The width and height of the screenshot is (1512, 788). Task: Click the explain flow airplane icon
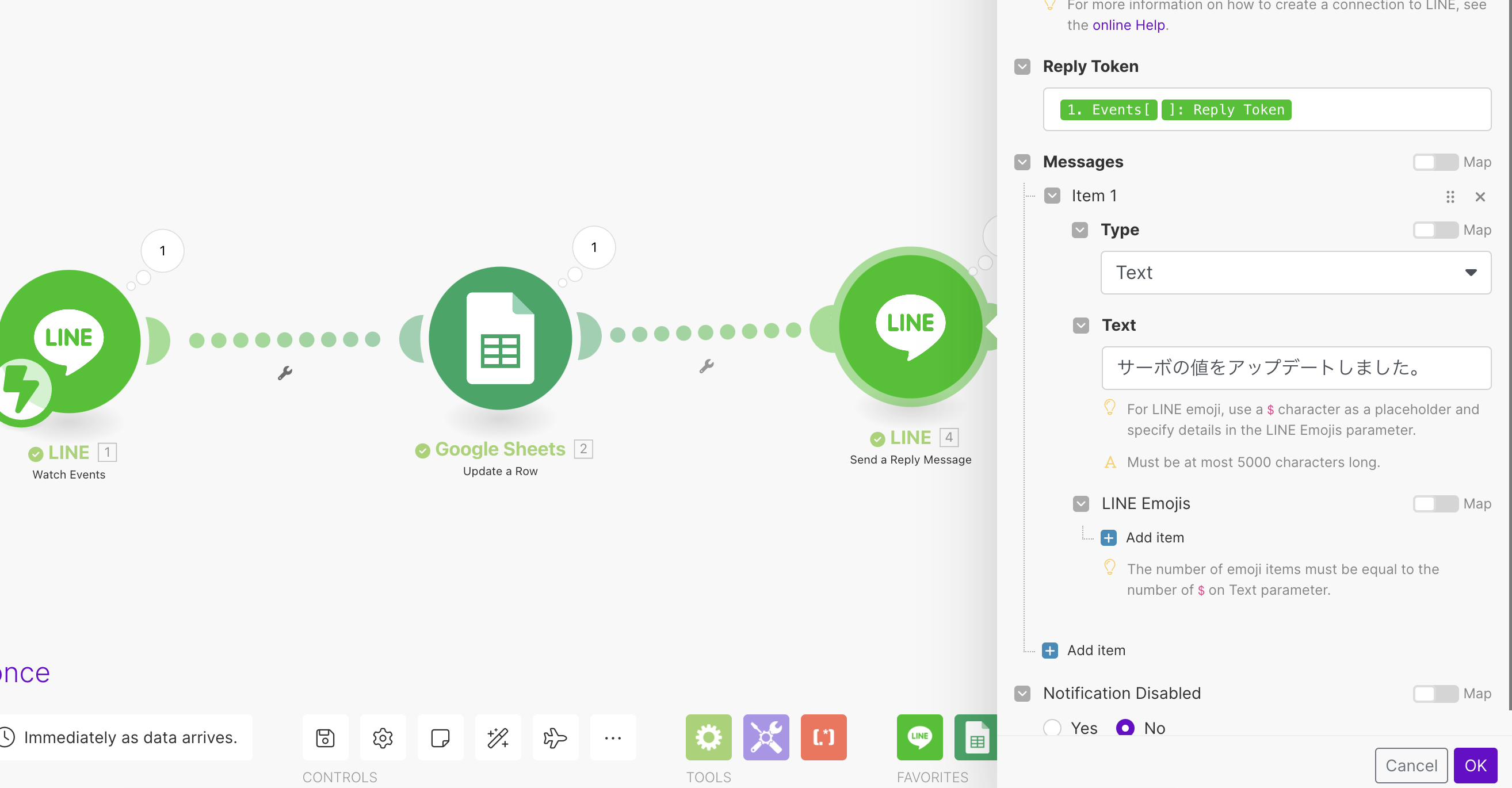point(555,737)
